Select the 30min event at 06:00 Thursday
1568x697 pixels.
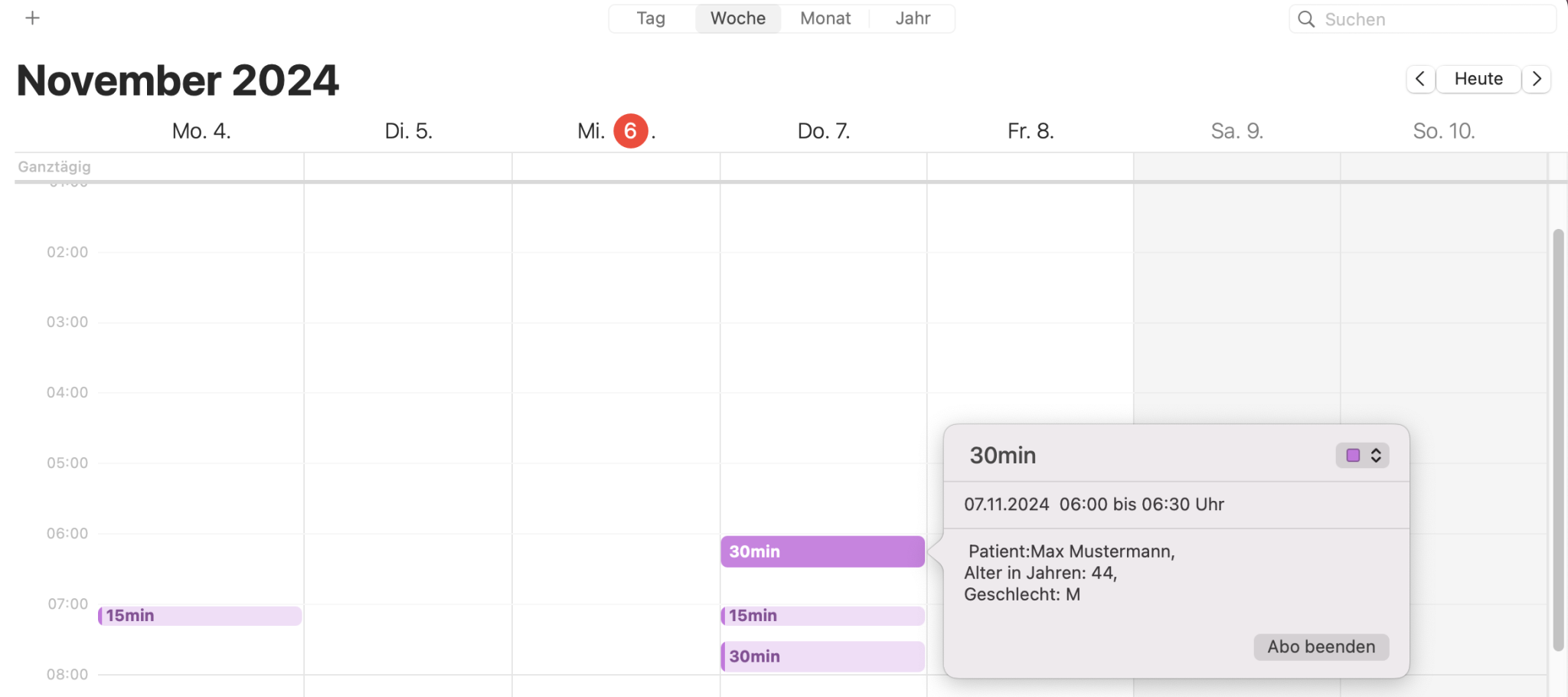click(x=822, y=551)
